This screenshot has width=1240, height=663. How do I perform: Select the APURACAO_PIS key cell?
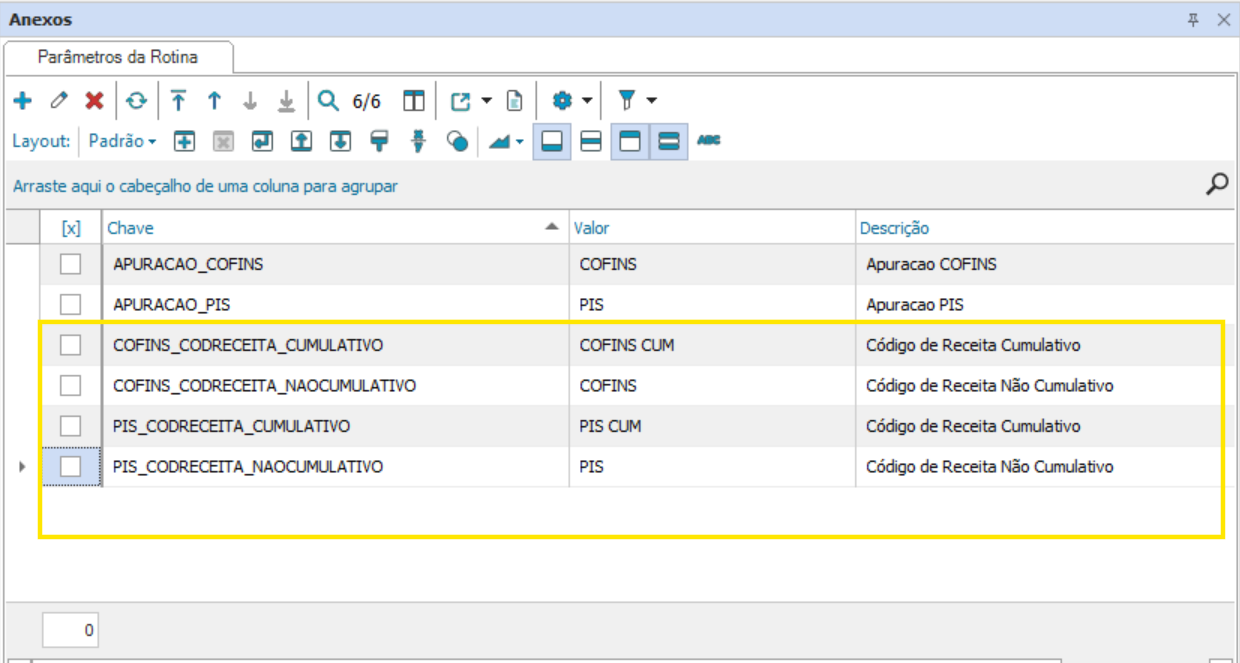coord(336,304)
